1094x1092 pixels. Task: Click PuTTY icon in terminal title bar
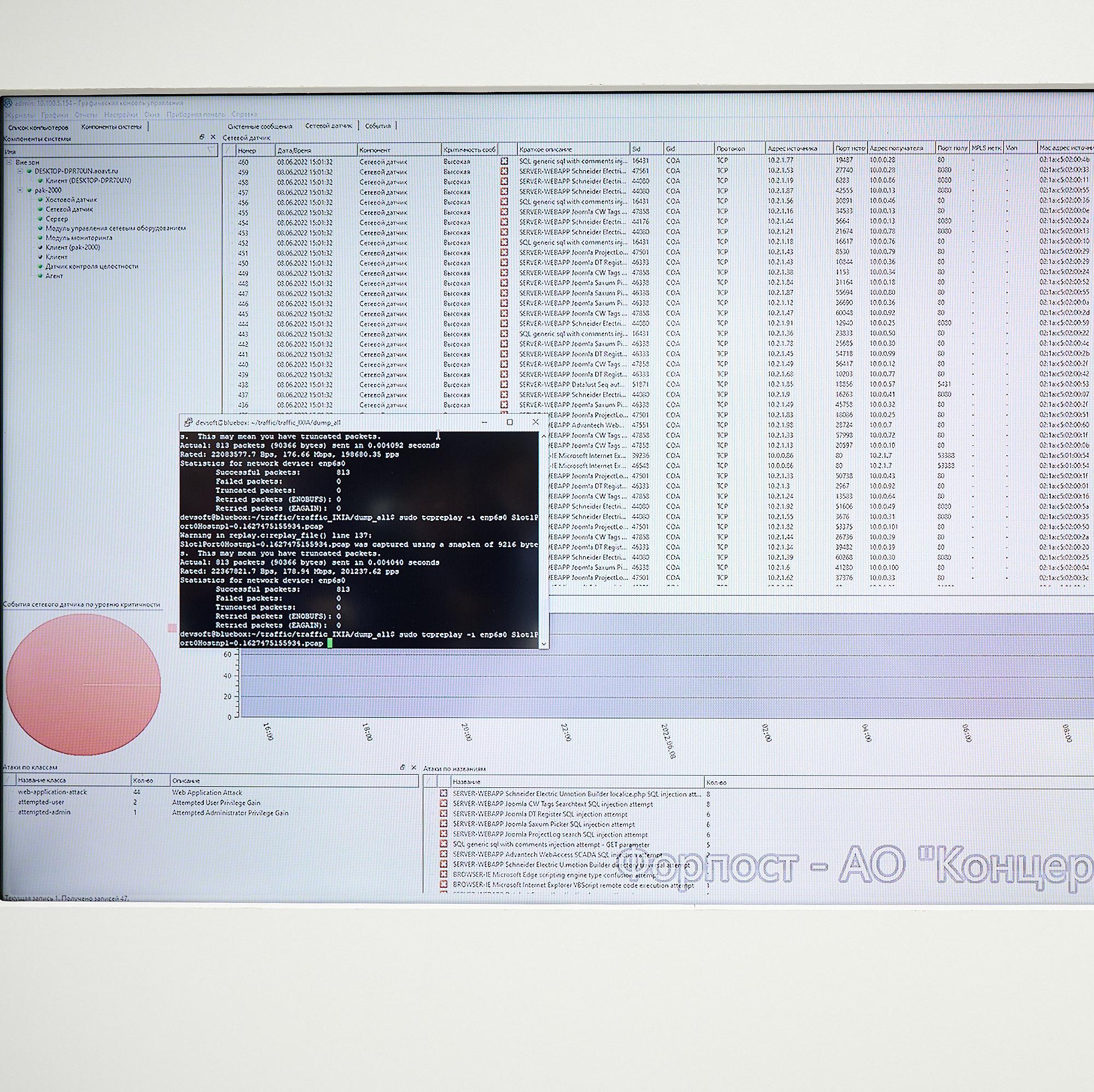(x=188, y=422)
